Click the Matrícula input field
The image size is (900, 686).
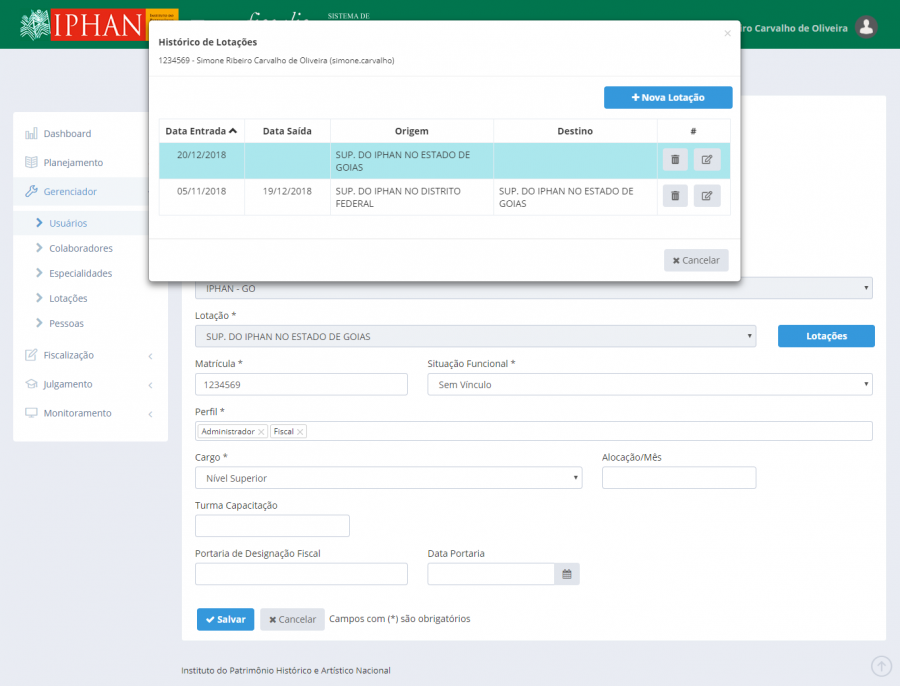pos(301,384)
